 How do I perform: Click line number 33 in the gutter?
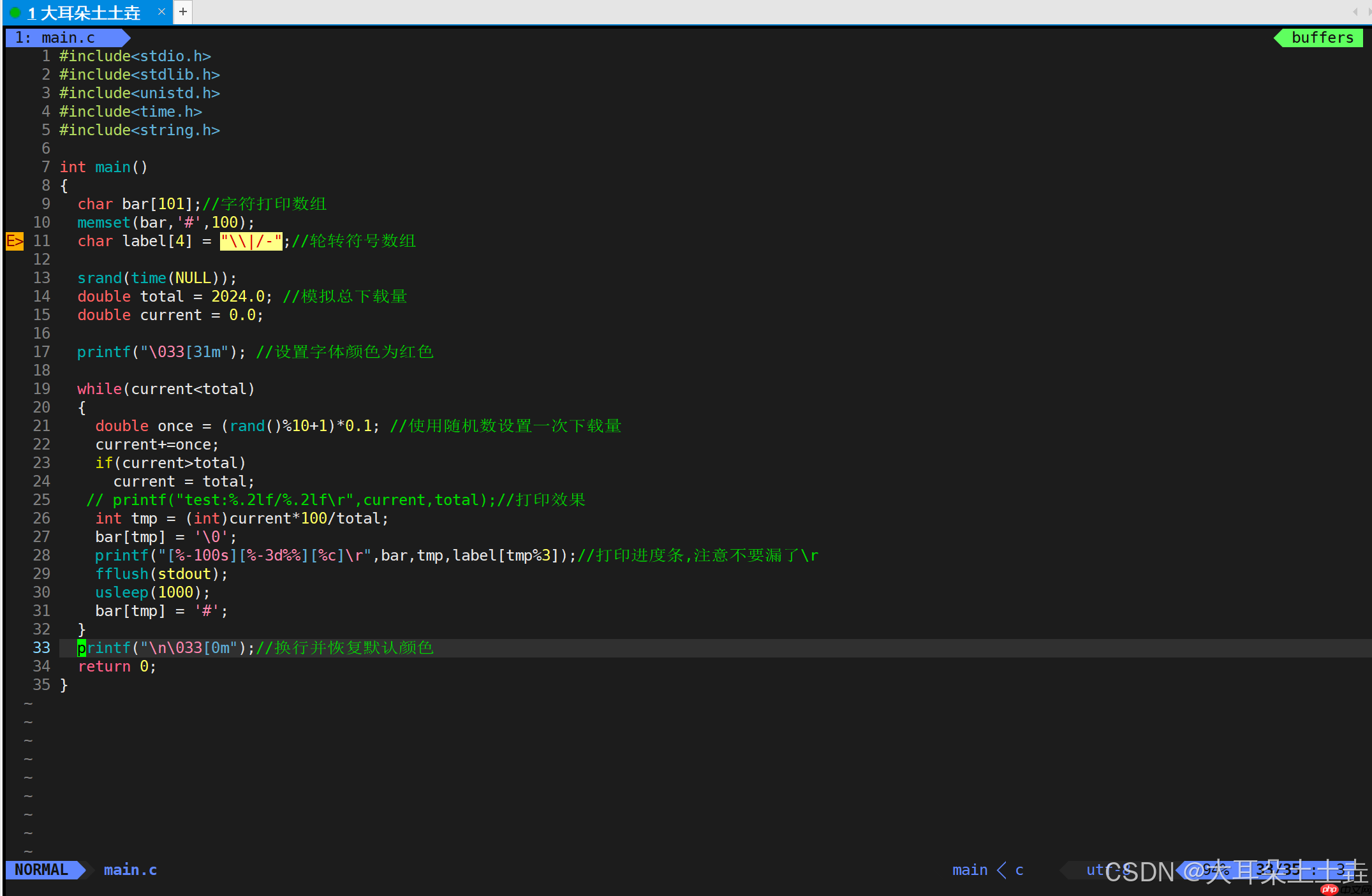pyautogui.click(x=41, y=647)
